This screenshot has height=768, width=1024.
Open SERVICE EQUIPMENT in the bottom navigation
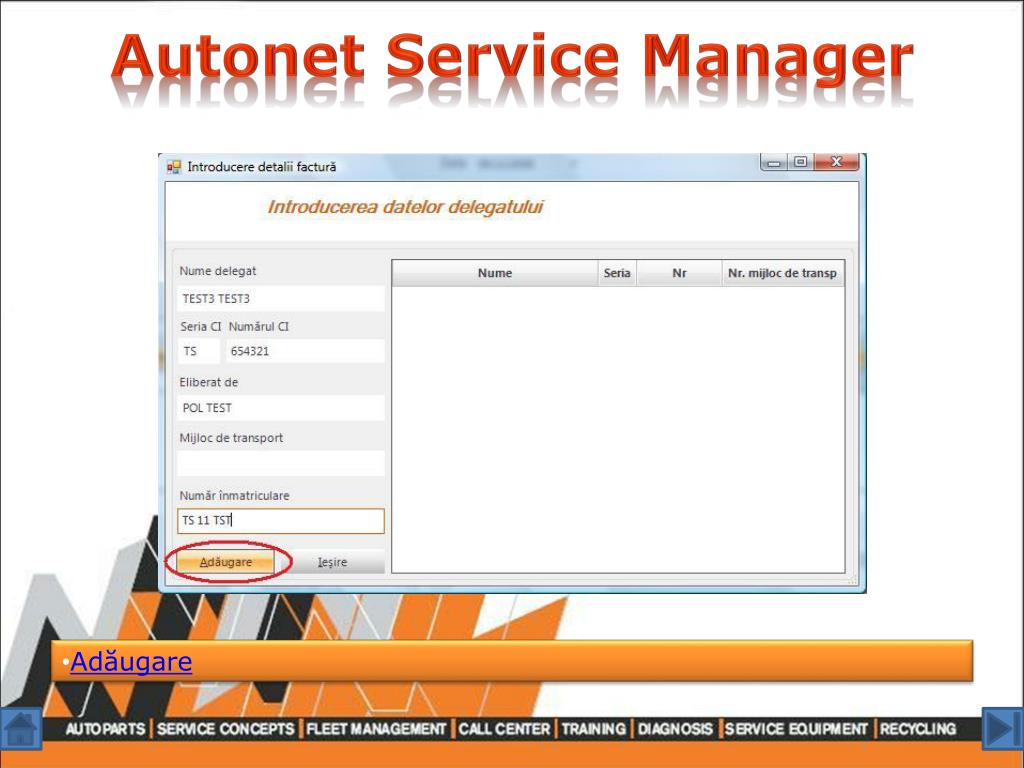click(x=796, y=729)
